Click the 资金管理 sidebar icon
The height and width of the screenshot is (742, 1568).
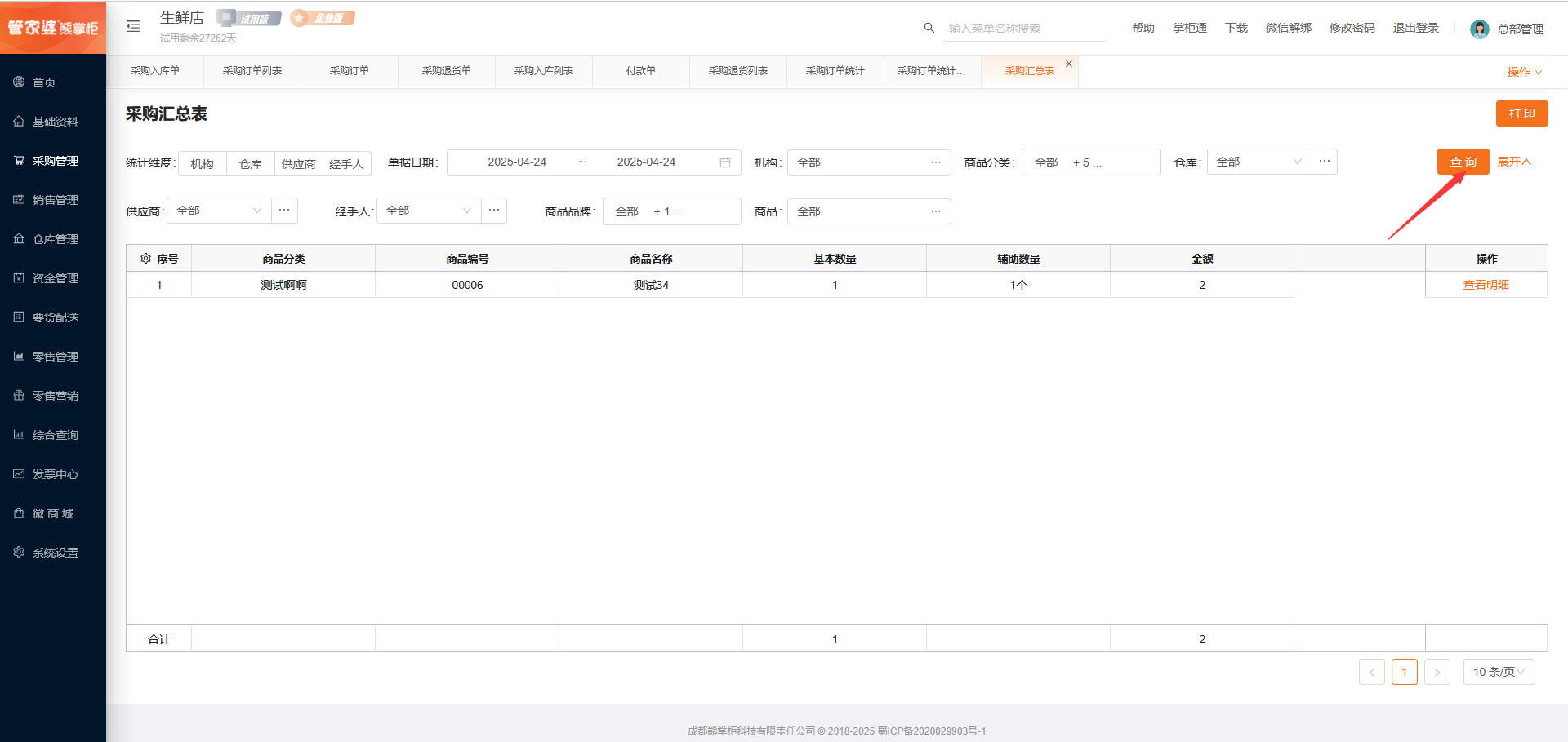pyautogui.click(x=19, y=278)
